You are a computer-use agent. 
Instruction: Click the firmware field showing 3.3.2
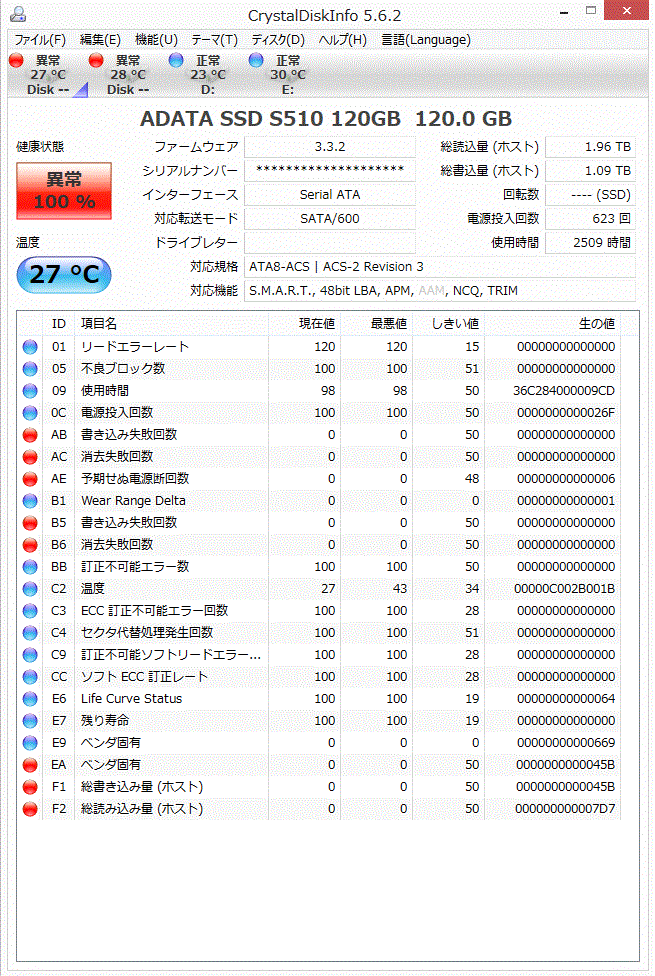(x=330, y=147)
